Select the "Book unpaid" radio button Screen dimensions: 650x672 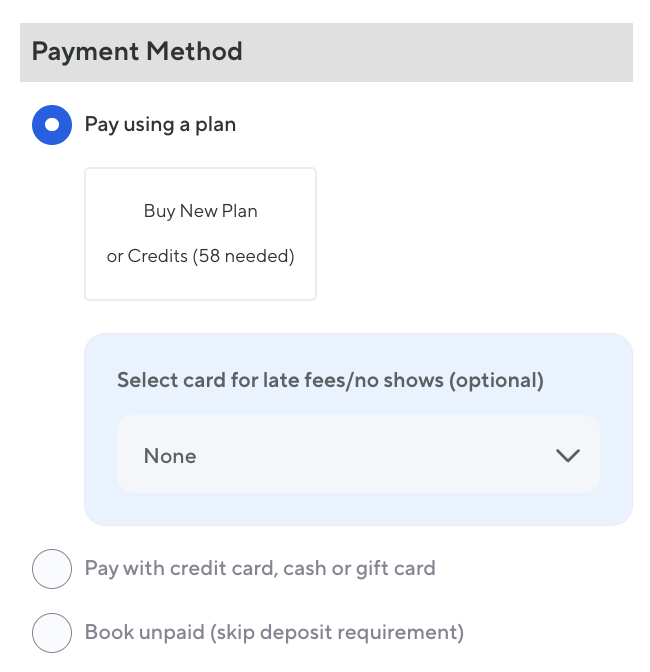52,632
